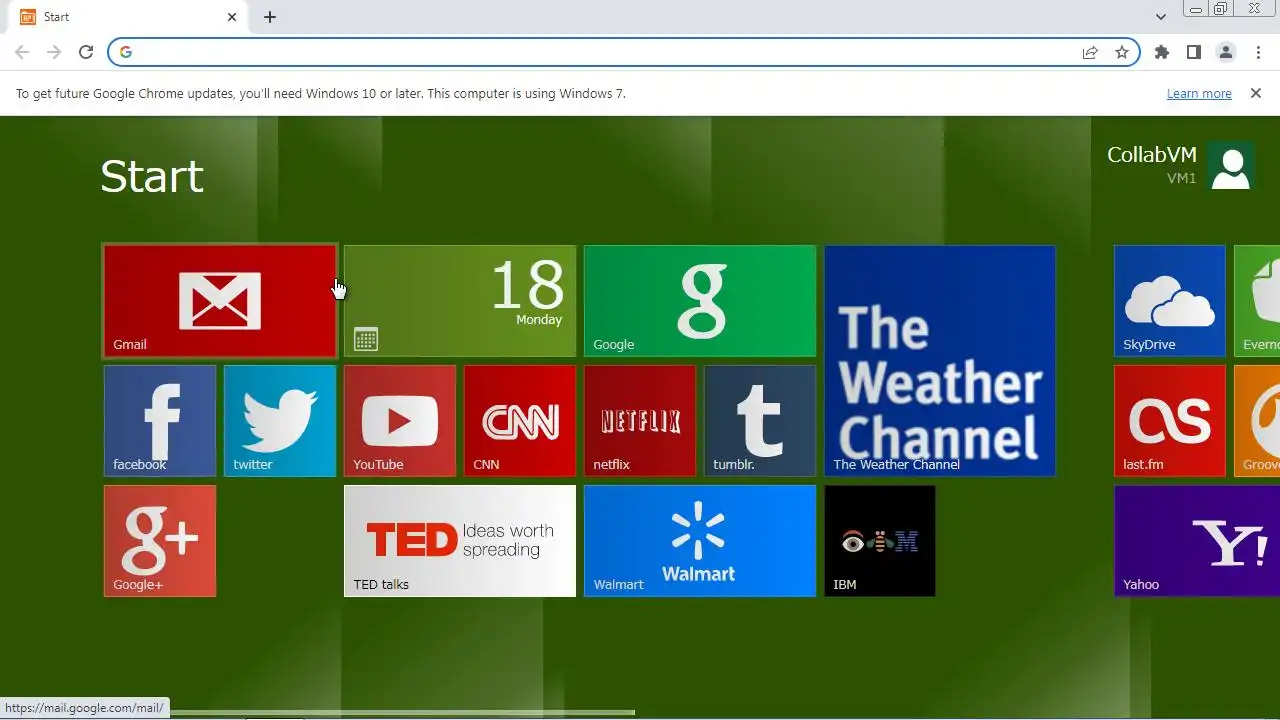The height and width of the screenshot is (720, 1280).
Task: Open the tumblr. tile
Action: (760, 421)
